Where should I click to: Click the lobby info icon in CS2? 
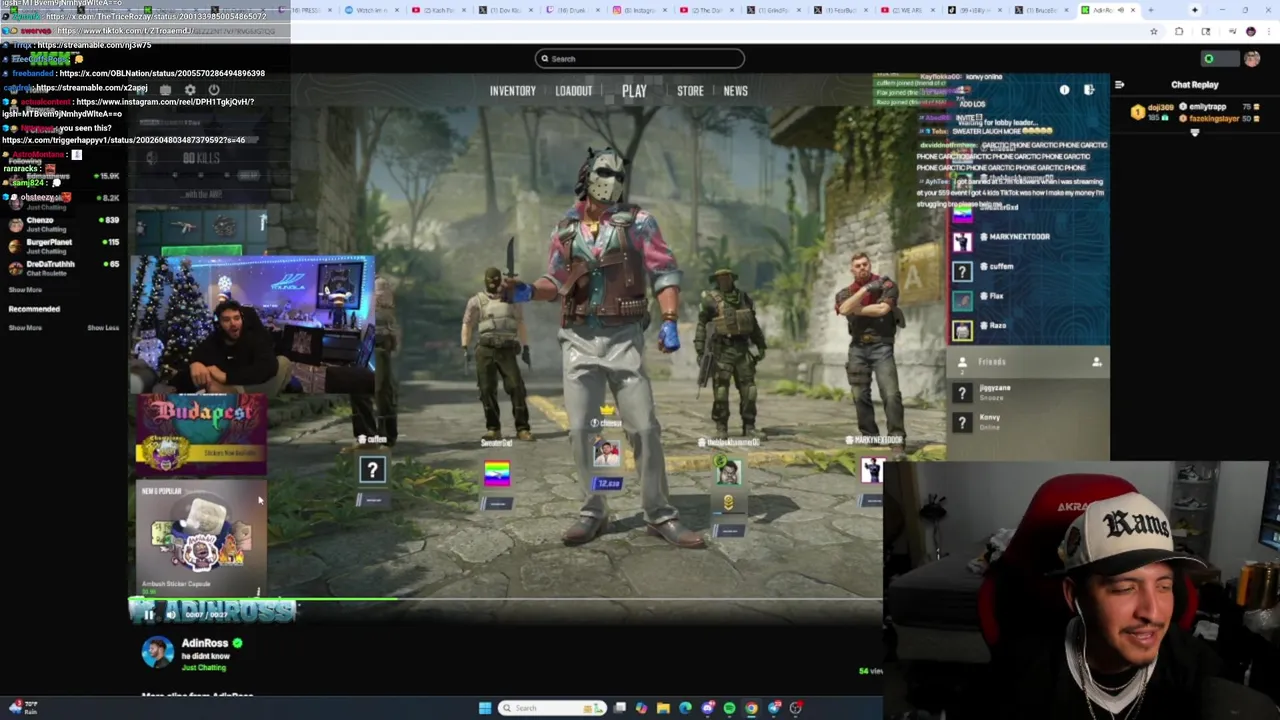click(1064, 90)
